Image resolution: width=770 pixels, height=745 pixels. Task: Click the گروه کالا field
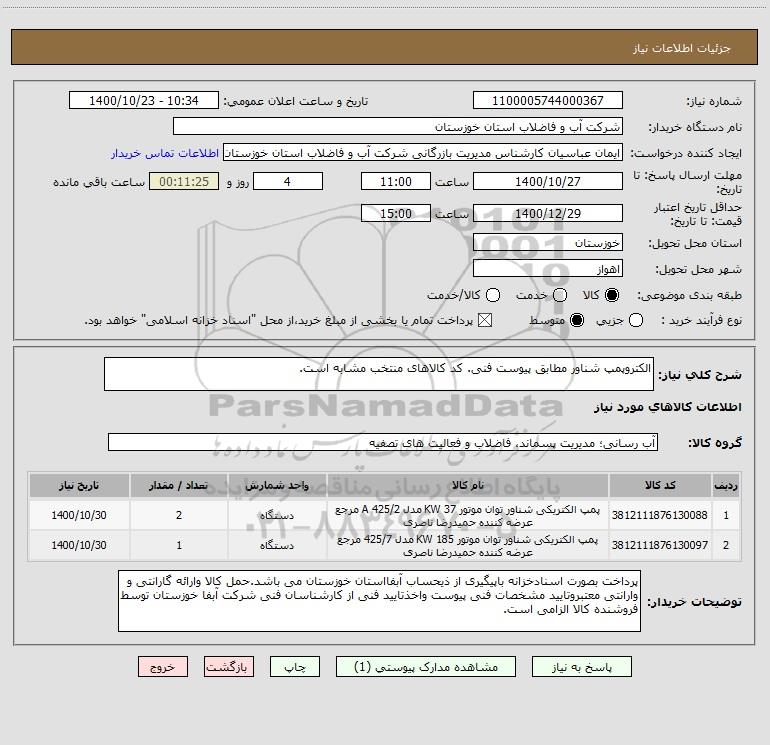[383, 442]
